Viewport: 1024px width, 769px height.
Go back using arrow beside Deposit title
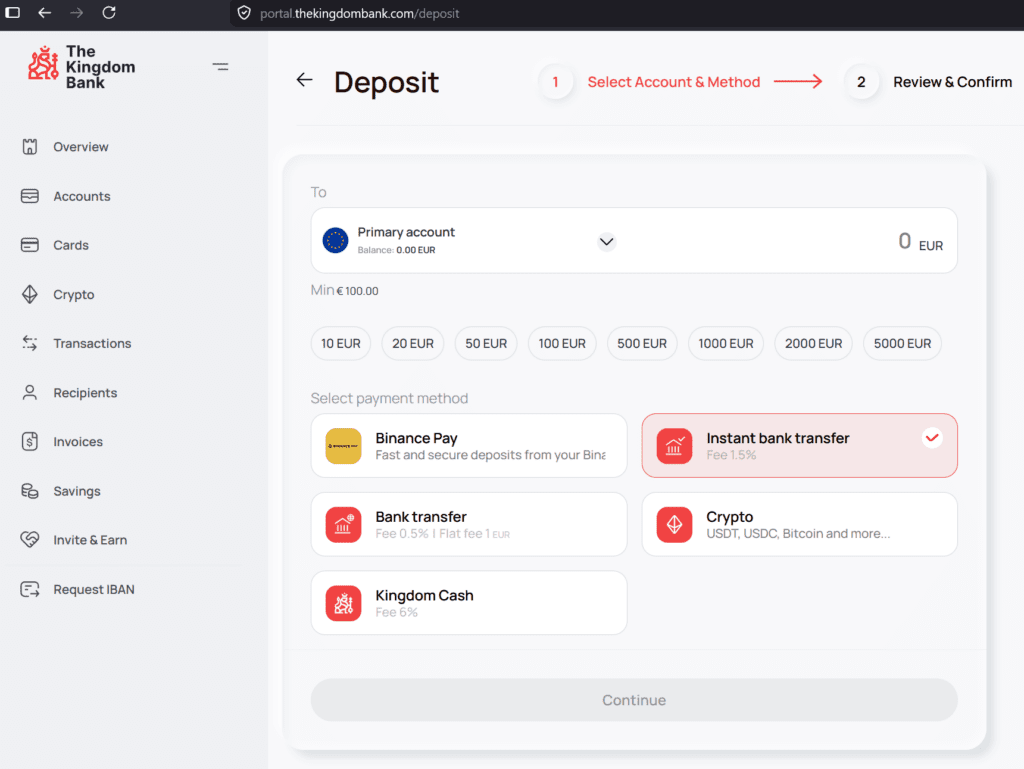click(304, 80)
